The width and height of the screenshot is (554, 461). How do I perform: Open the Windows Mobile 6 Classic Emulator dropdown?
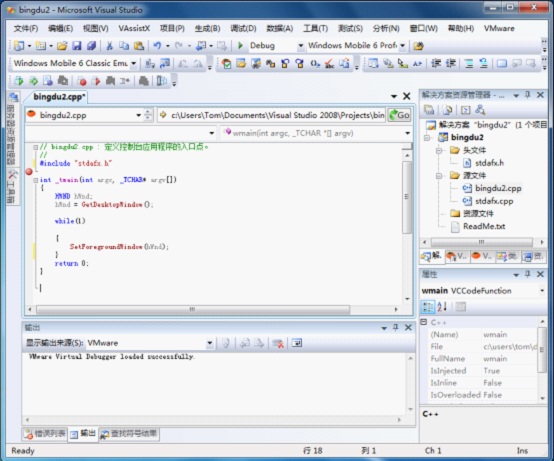pyautogui.click(x=134, y=64)
